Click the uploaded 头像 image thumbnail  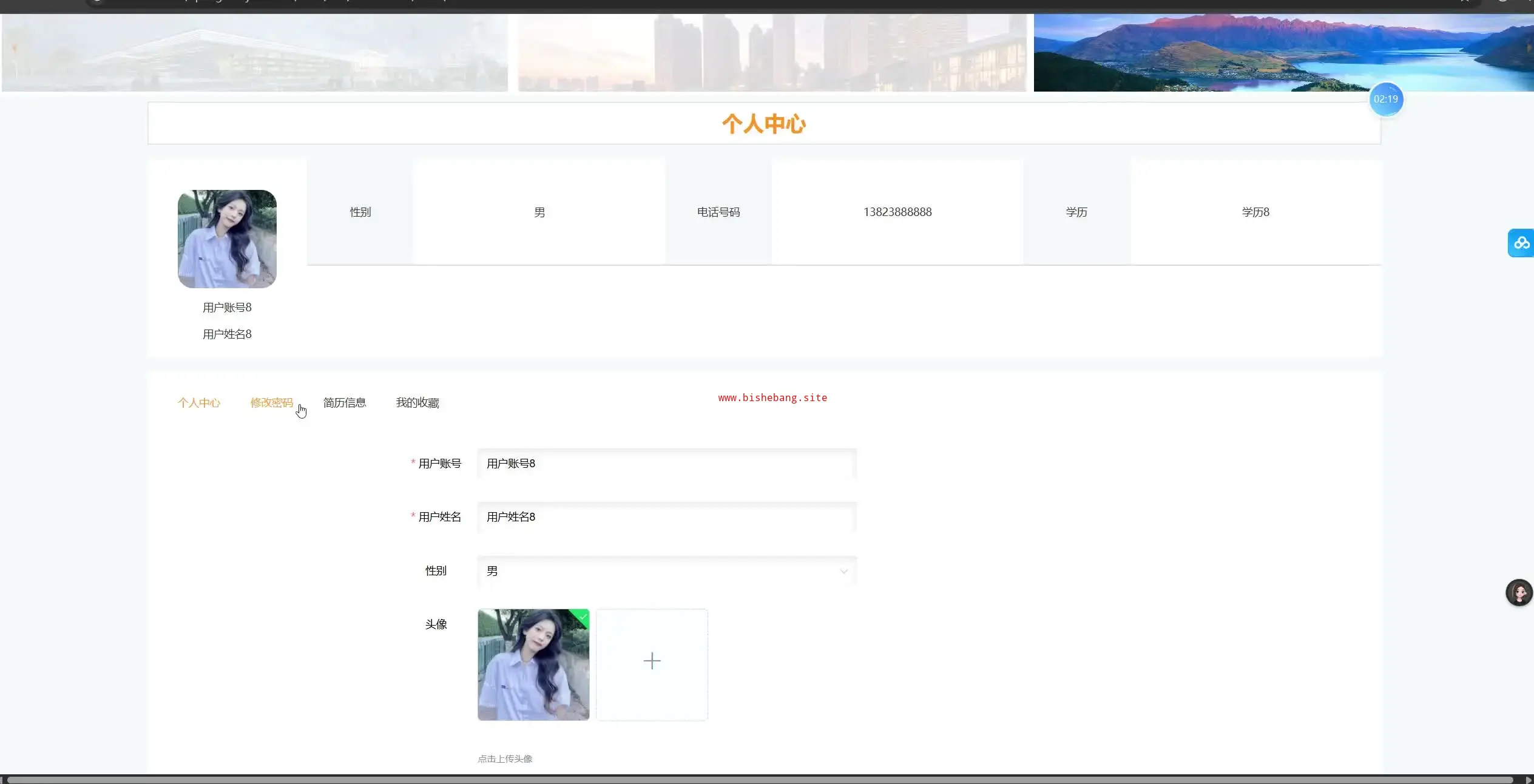click(x=533, y=665)
